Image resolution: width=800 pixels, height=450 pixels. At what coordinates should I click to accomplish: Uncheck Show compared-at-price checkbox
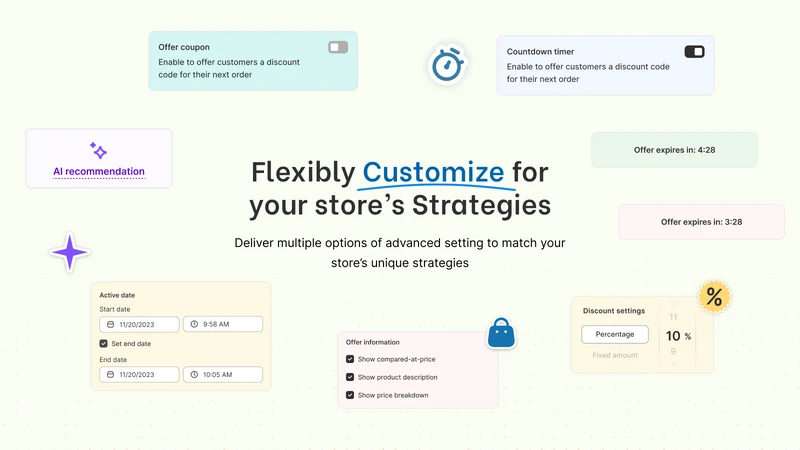point(350,359)
